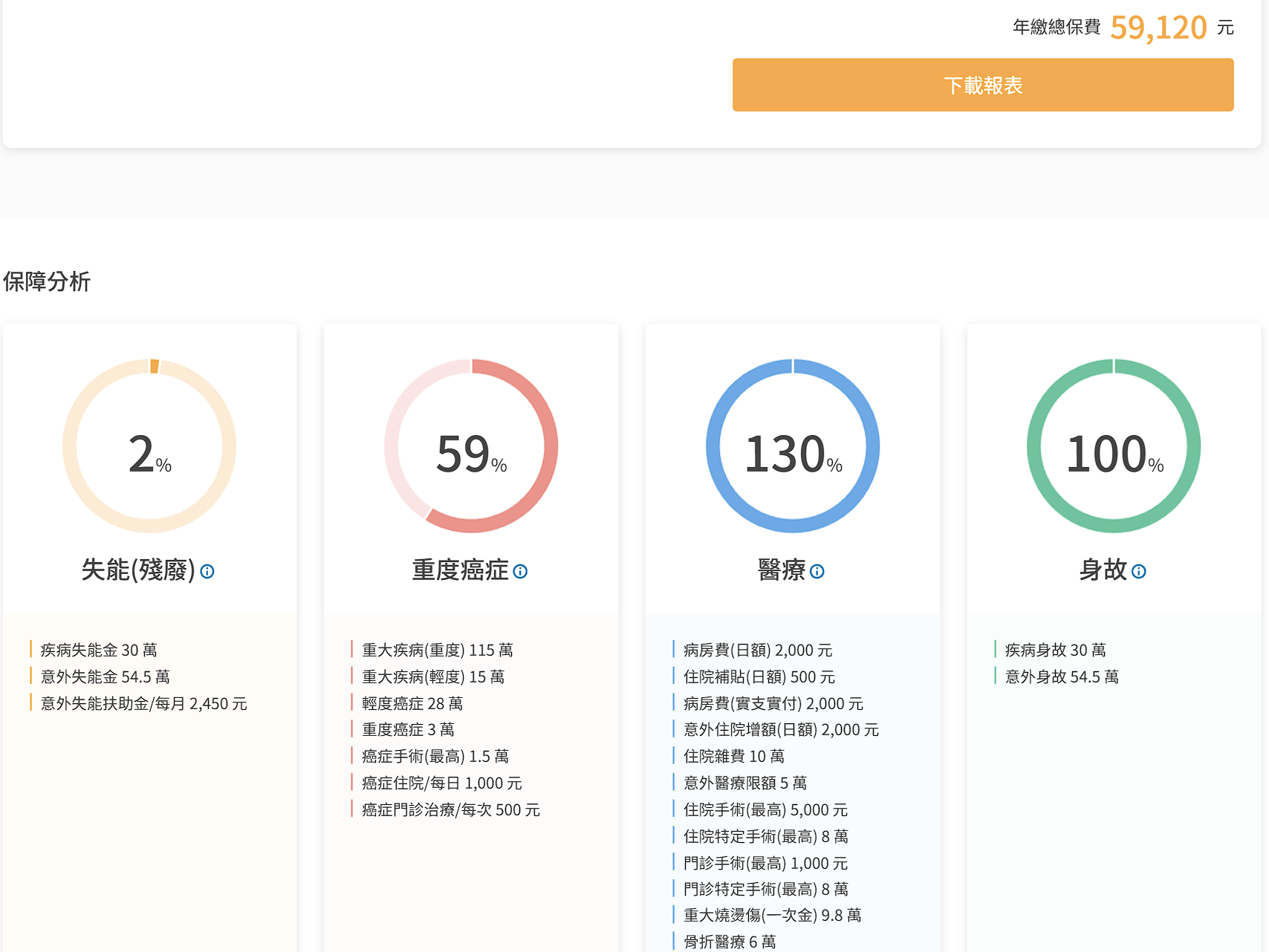Viewport: 1269px width, 952px height.
Task: Click the 2% disability donut chart
Action: point(149,446)
